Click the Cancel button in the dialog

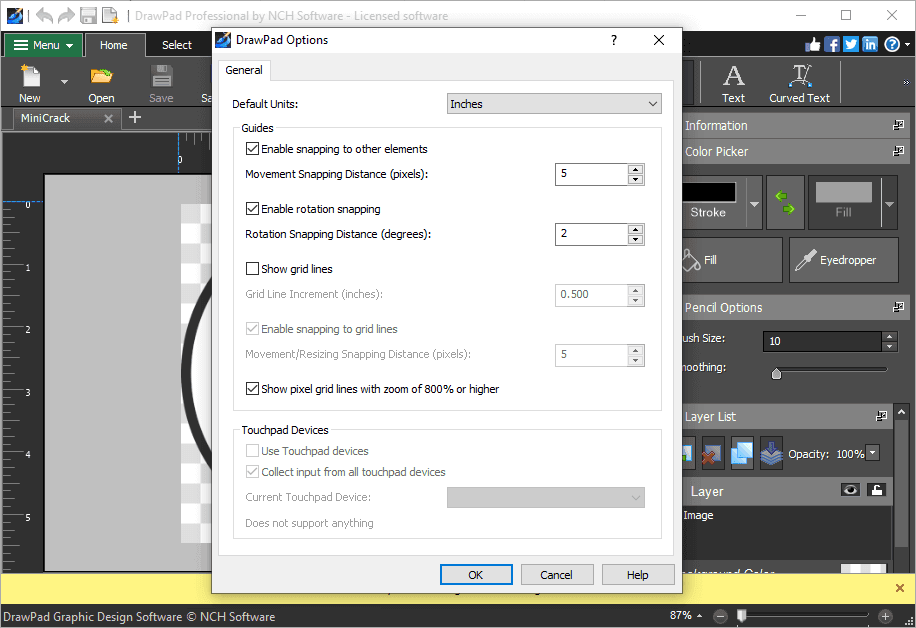coord(557,575)
